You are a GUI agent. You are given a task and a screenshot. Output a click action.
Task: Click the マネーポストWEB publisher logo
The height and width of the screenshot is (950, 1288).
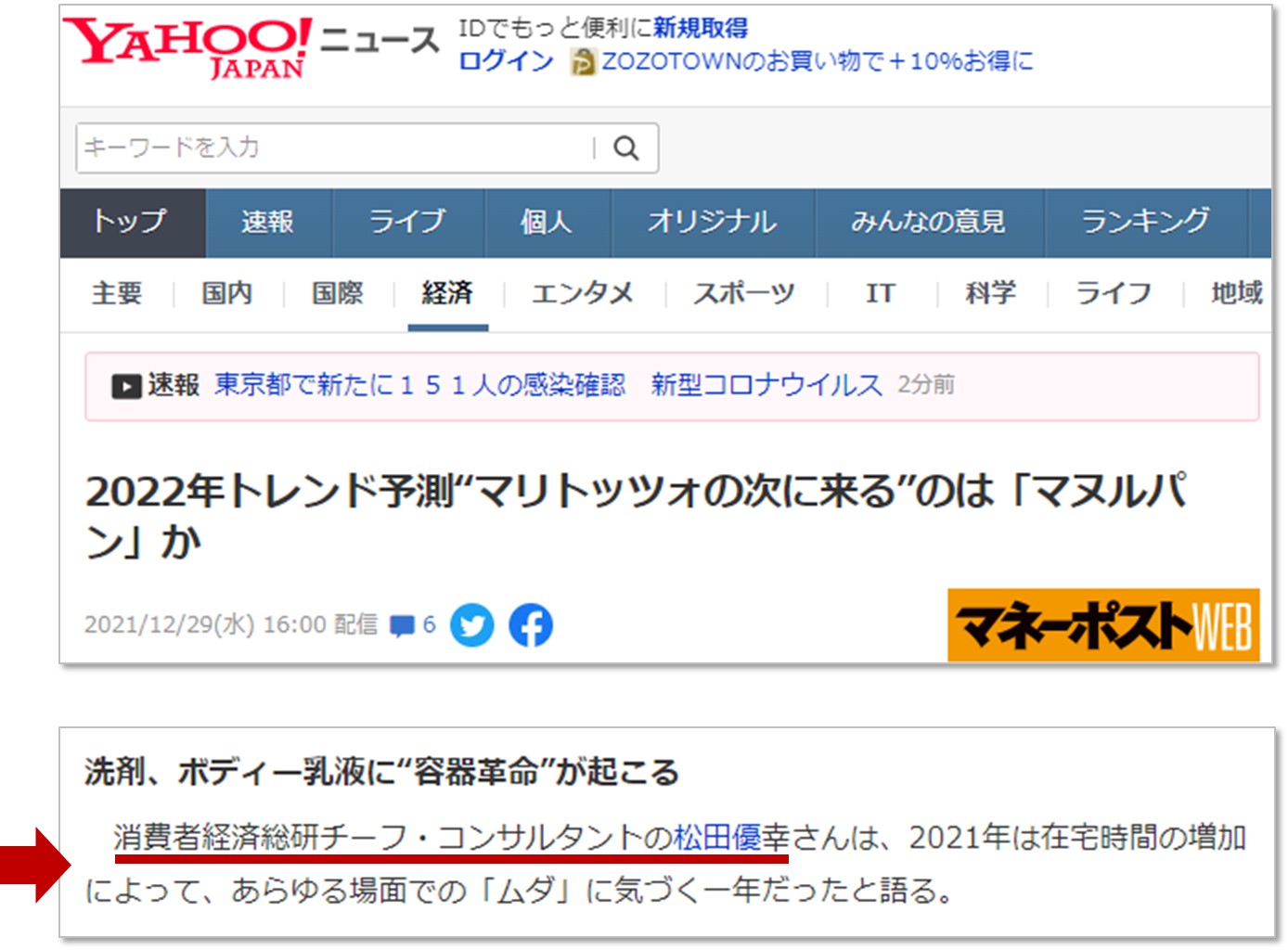click(x=1102, y=625)
